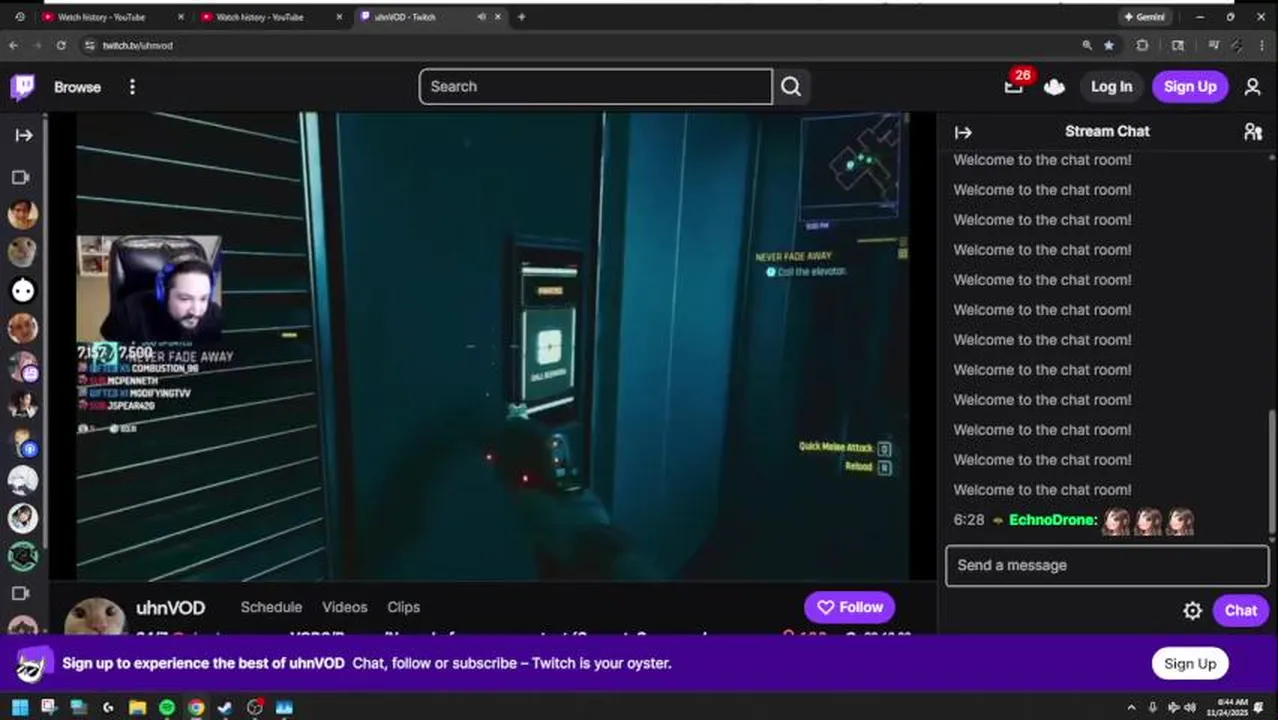The width and height of the screenshot is (1278, 720).
Task: Click Sign Up in the purple banner
Action: click(1189, 663)
